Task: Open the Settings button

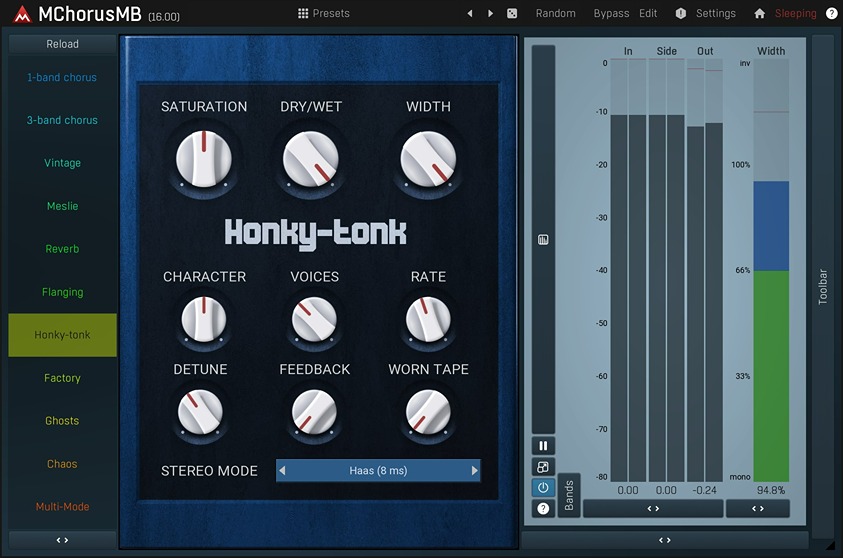Action: click(706, 13)
